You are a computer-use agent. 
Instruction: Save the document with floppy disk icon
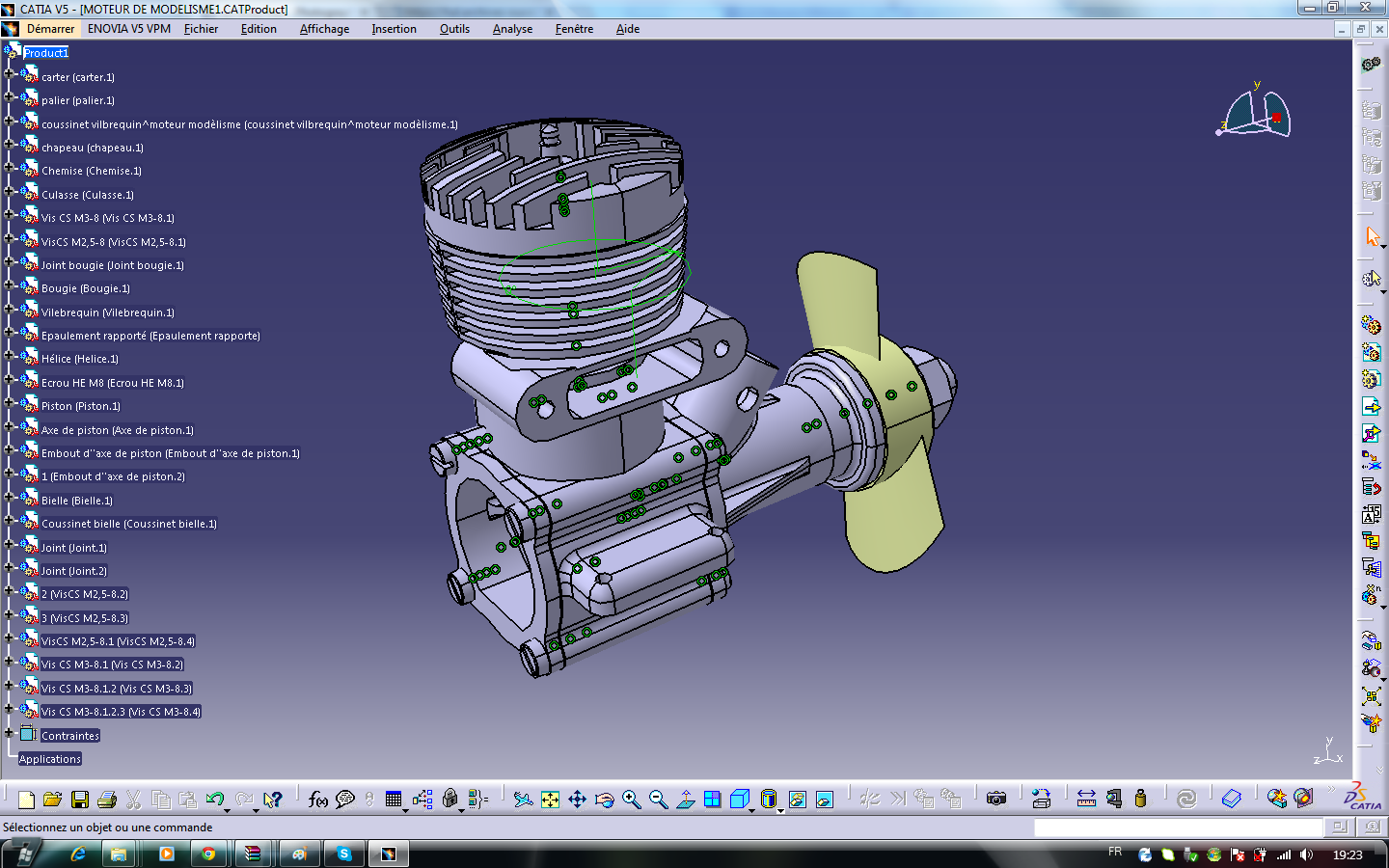pyautogui.click(x=80, y=800)
